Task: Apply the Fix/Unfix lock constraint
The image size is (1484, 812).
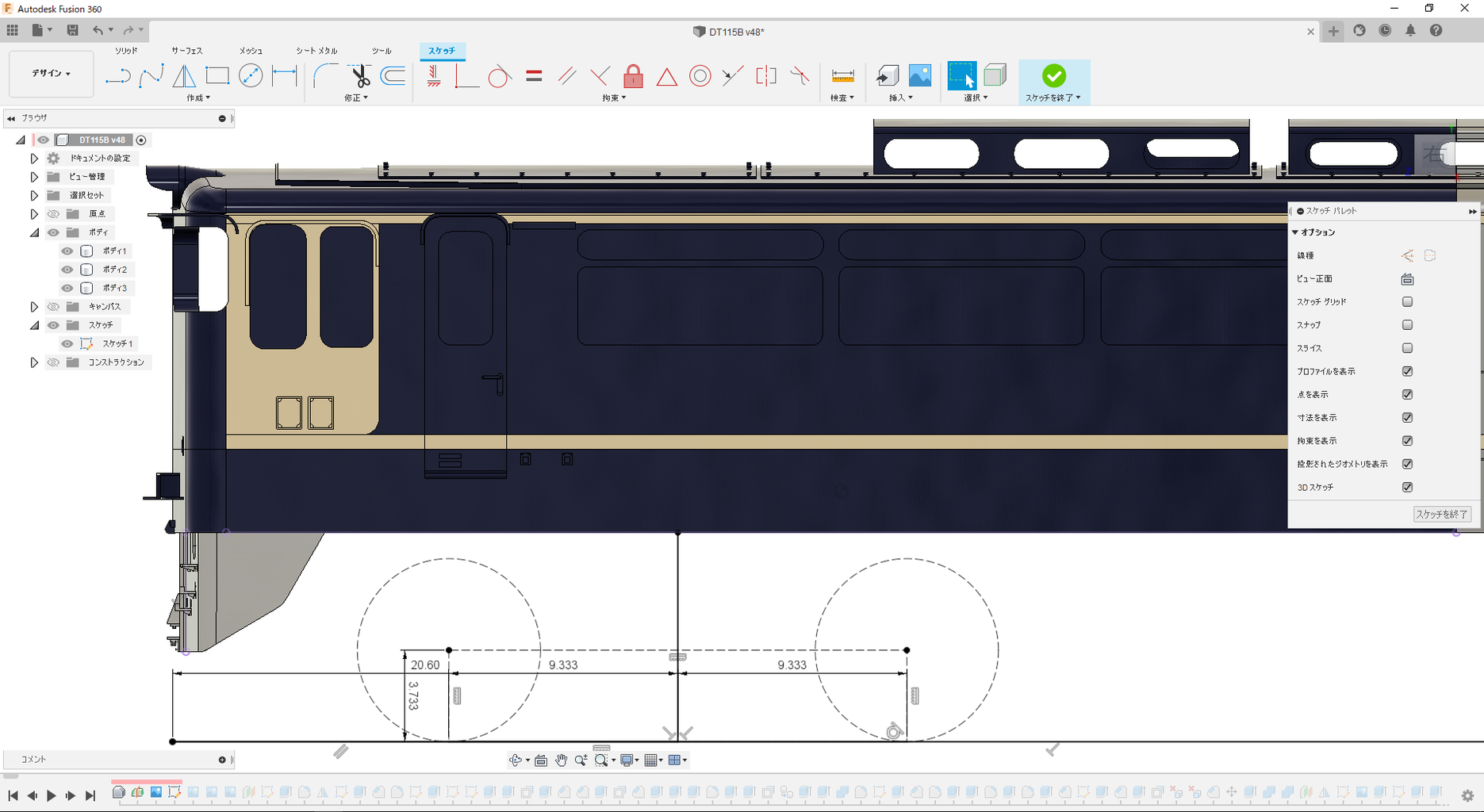Action: click(x=633, y=76)
